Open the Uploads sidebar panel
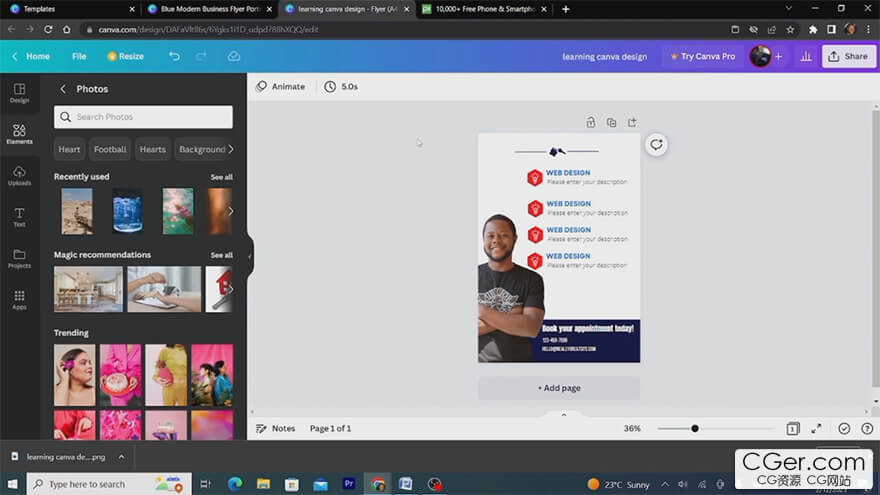The height and width of the screenshot is (495, 880). (x=19, y=175)
